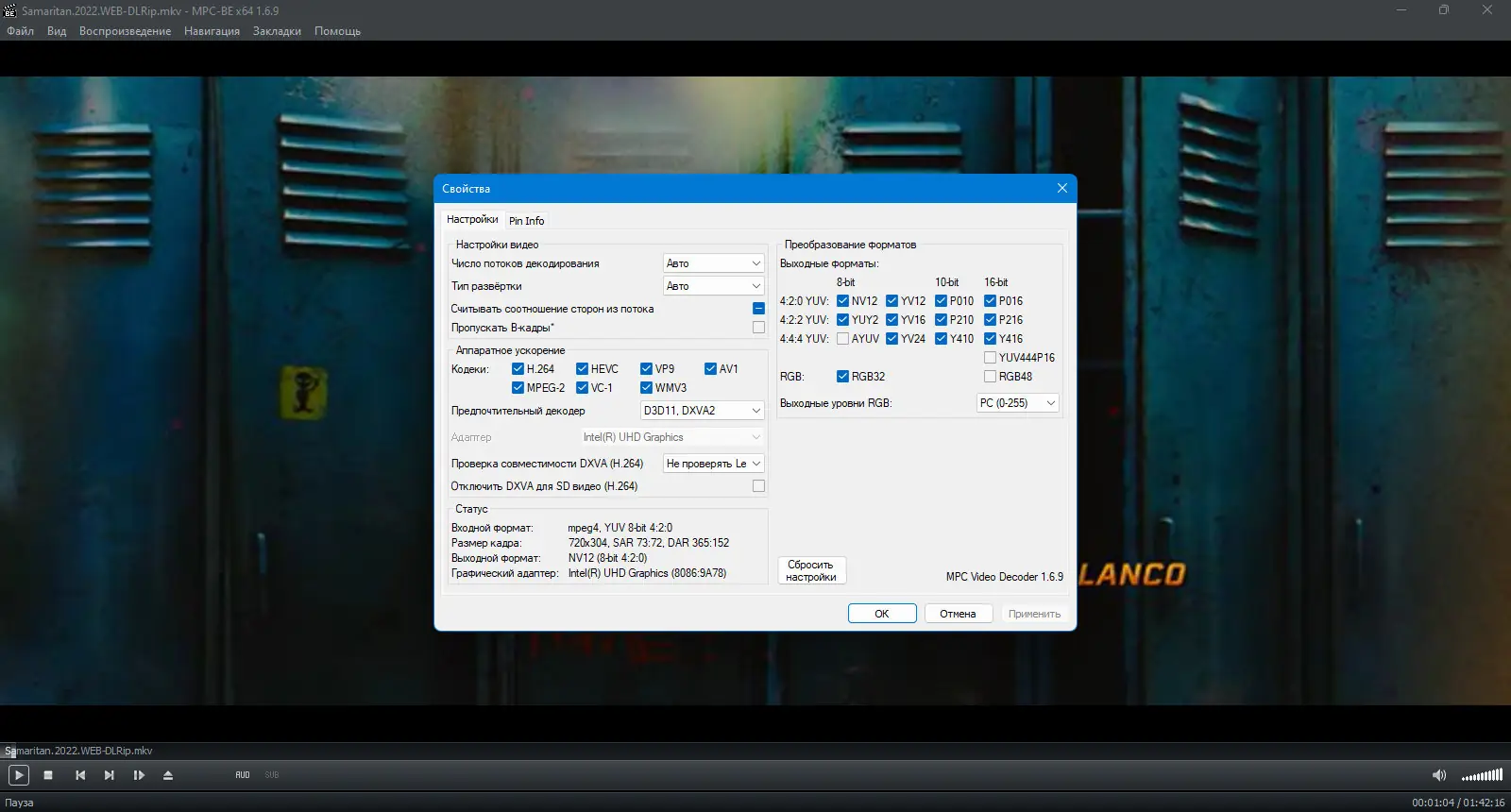The height and width of the screenshot is (812, 1511).
Task: Click Сбросить настройки button
Action: tap(811, 570)
